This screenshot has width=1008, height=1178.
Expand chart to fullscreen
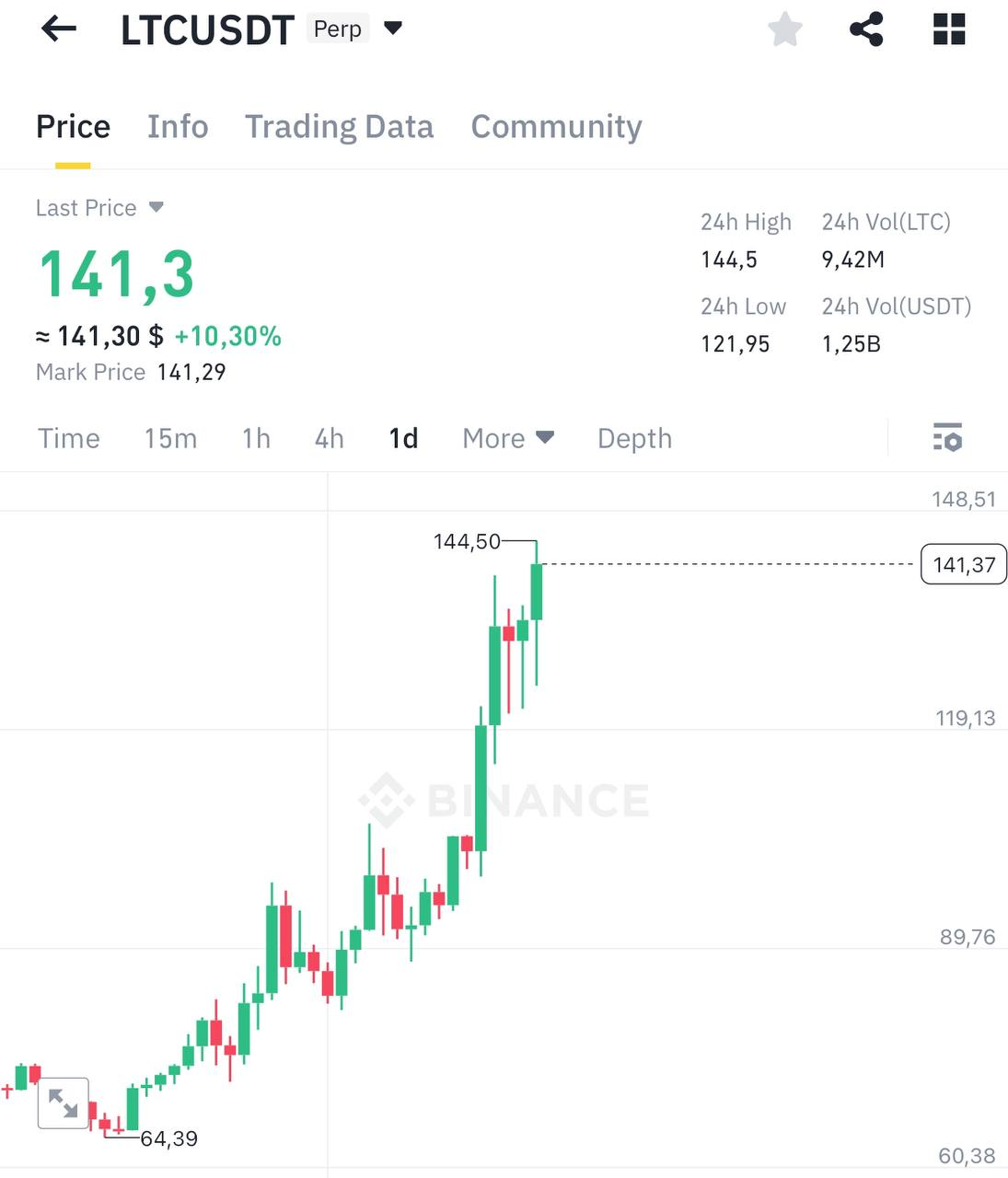(63, 1103)
